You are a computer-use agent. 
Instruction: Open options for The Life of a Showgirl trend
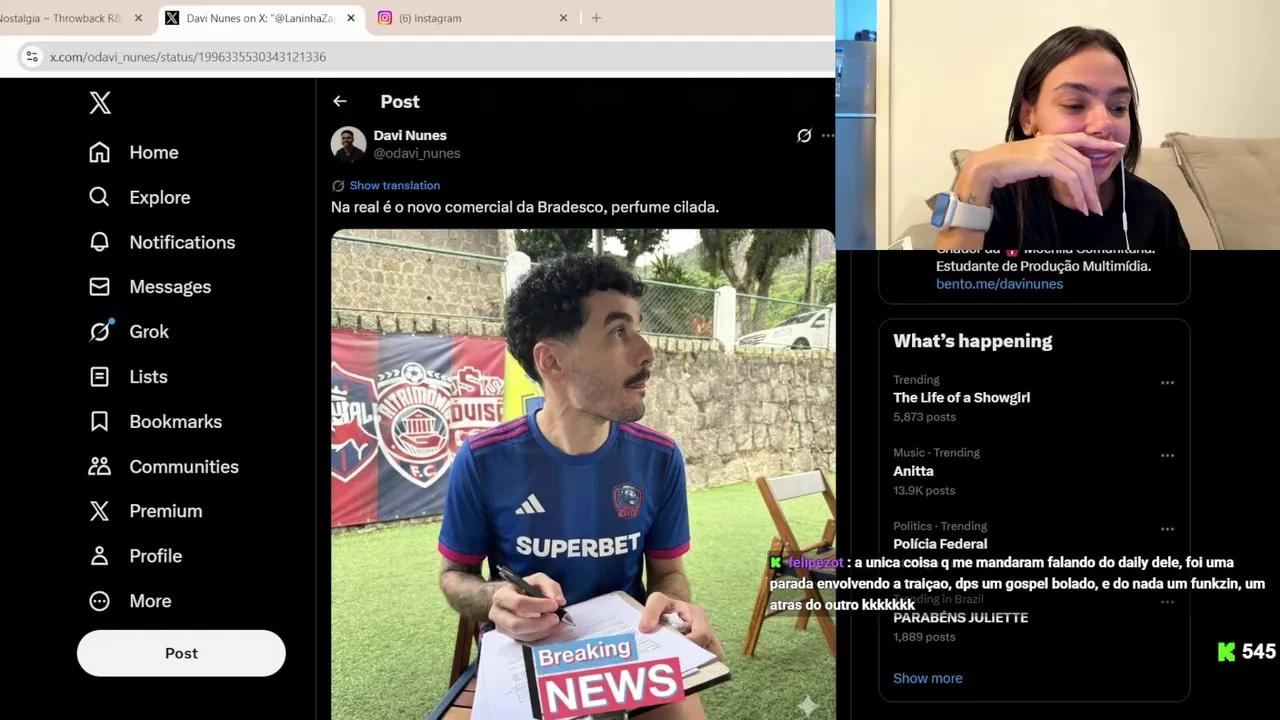(x=1167, y=383)
